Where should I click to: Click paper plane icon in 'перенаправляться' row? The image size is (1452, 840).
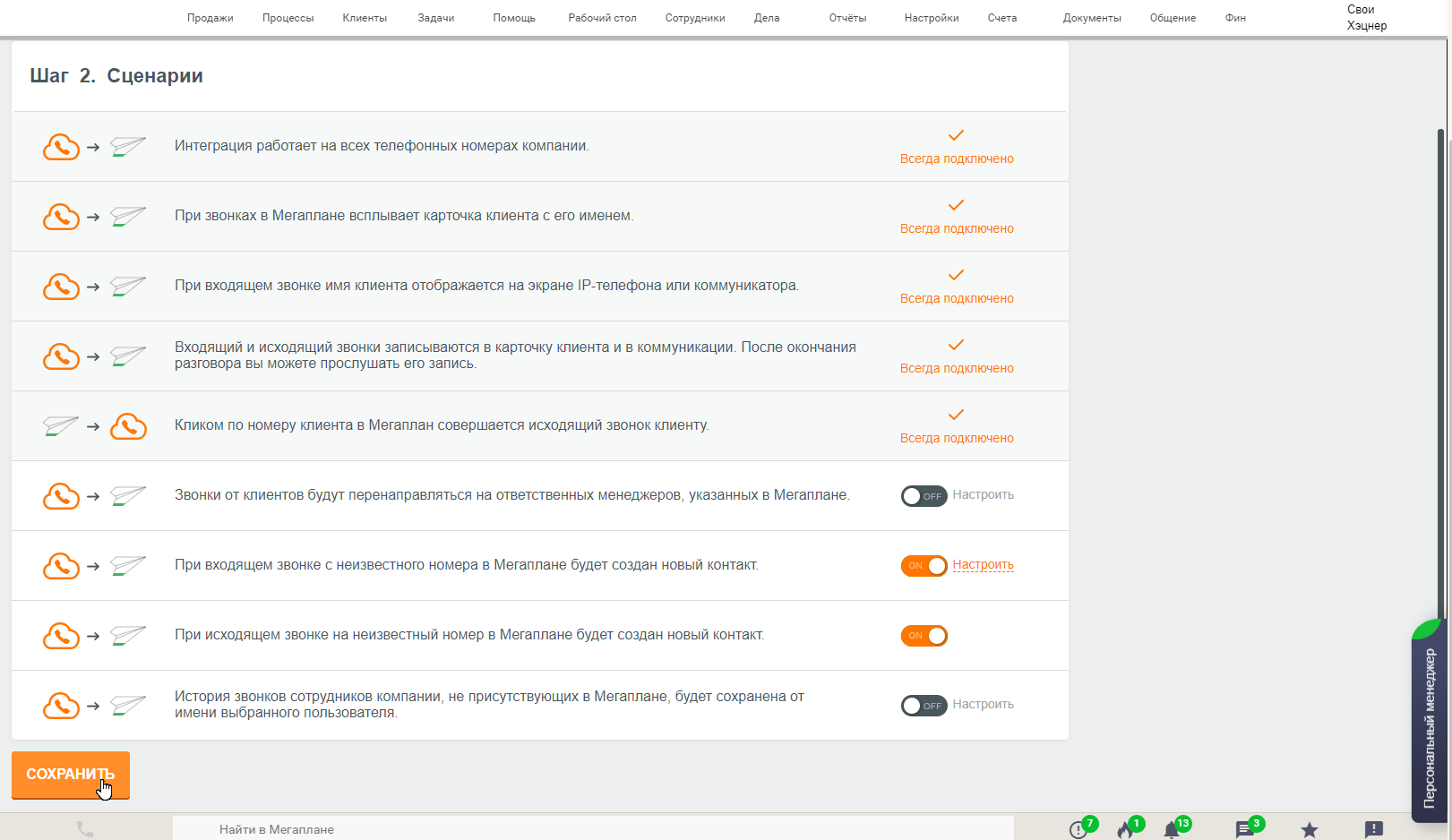tap(128, 495)
